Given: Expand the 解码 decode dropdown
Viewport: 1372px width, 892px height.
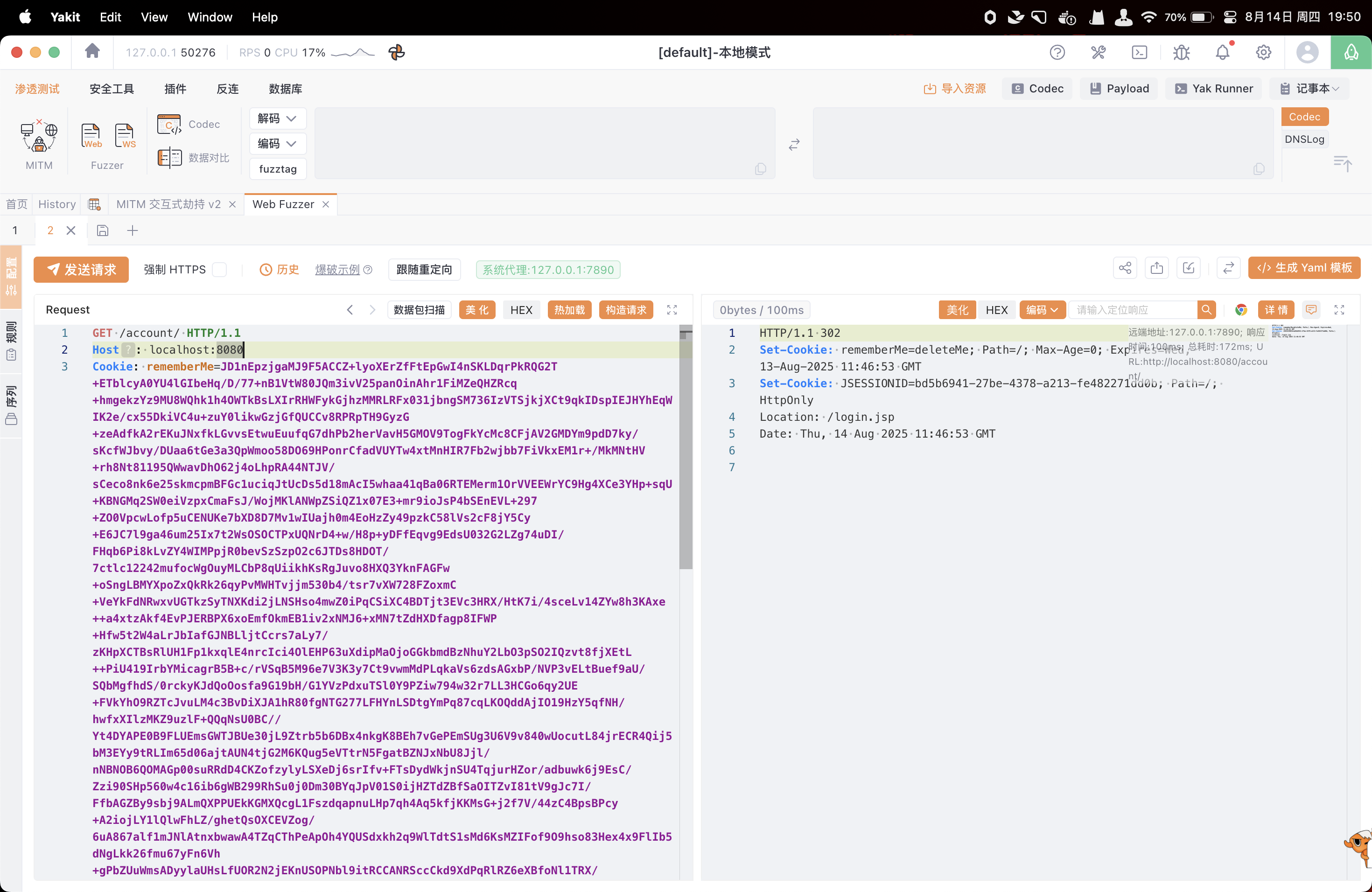Looking at the screenshot, I should pyautogui.click(x=277, y=118).
